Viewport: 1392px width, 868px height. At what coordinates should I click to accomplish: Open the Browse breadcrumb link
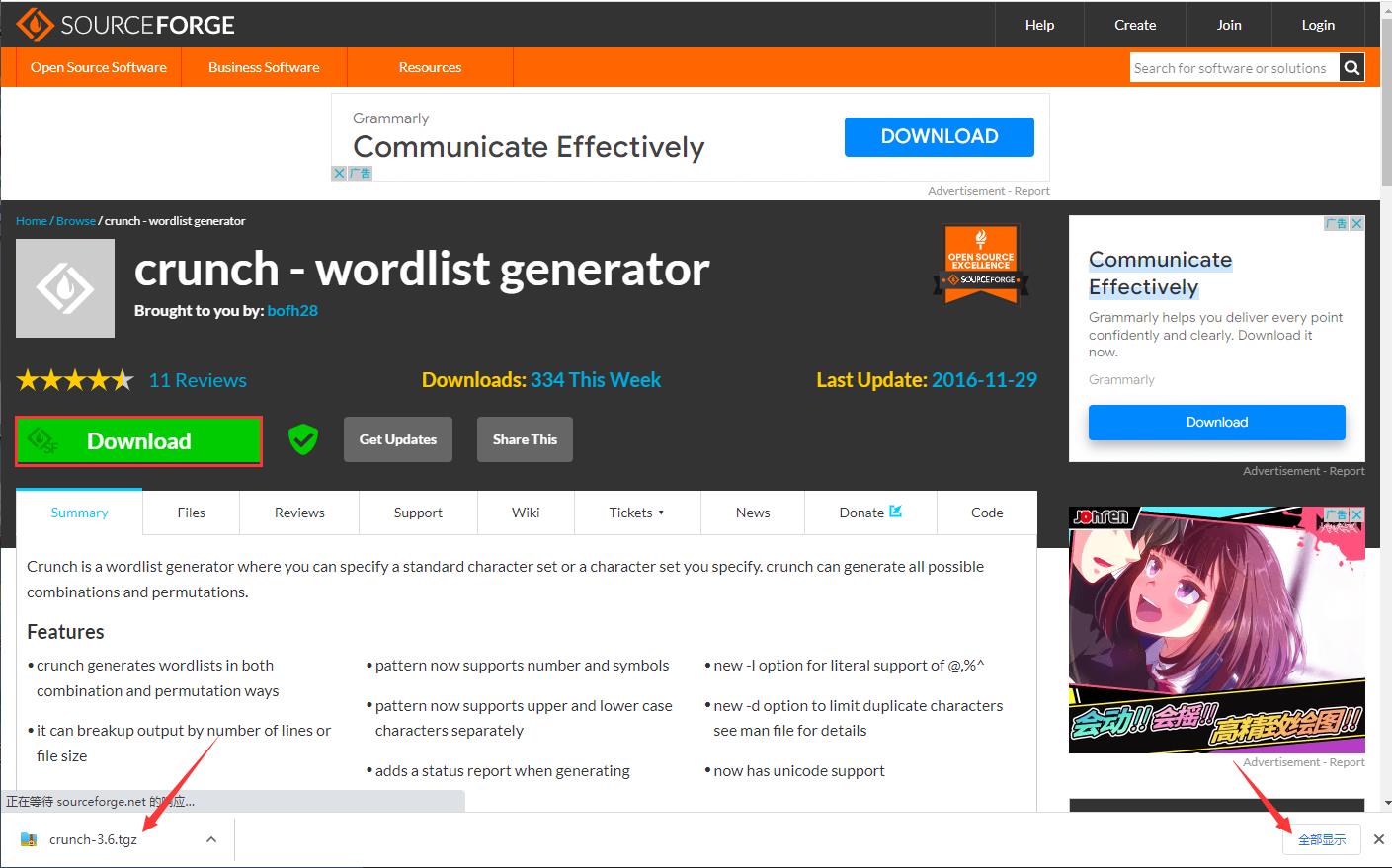coord(76,221)
